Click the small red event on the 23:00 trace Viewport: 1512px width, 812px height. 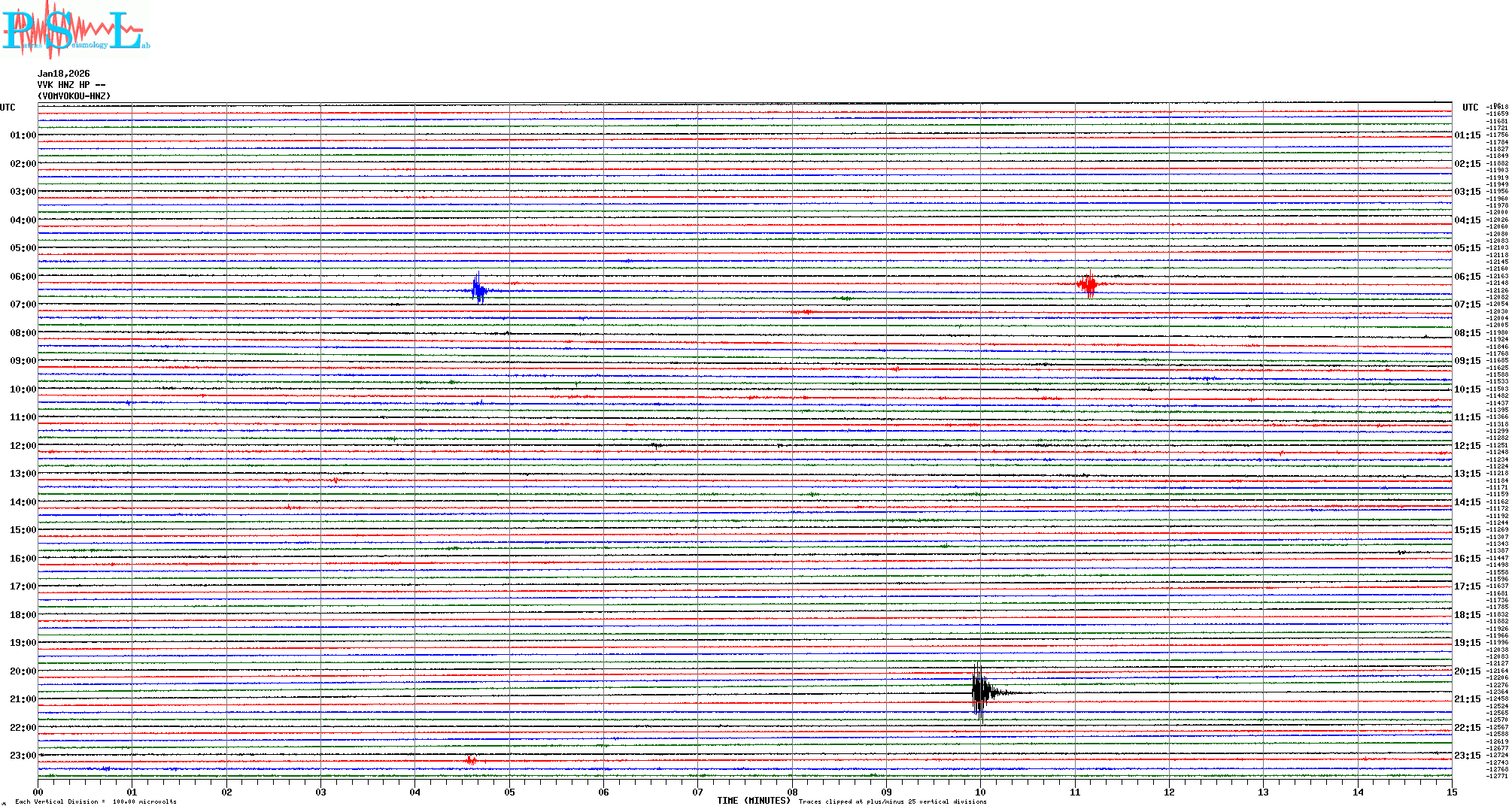coord(471,760)
